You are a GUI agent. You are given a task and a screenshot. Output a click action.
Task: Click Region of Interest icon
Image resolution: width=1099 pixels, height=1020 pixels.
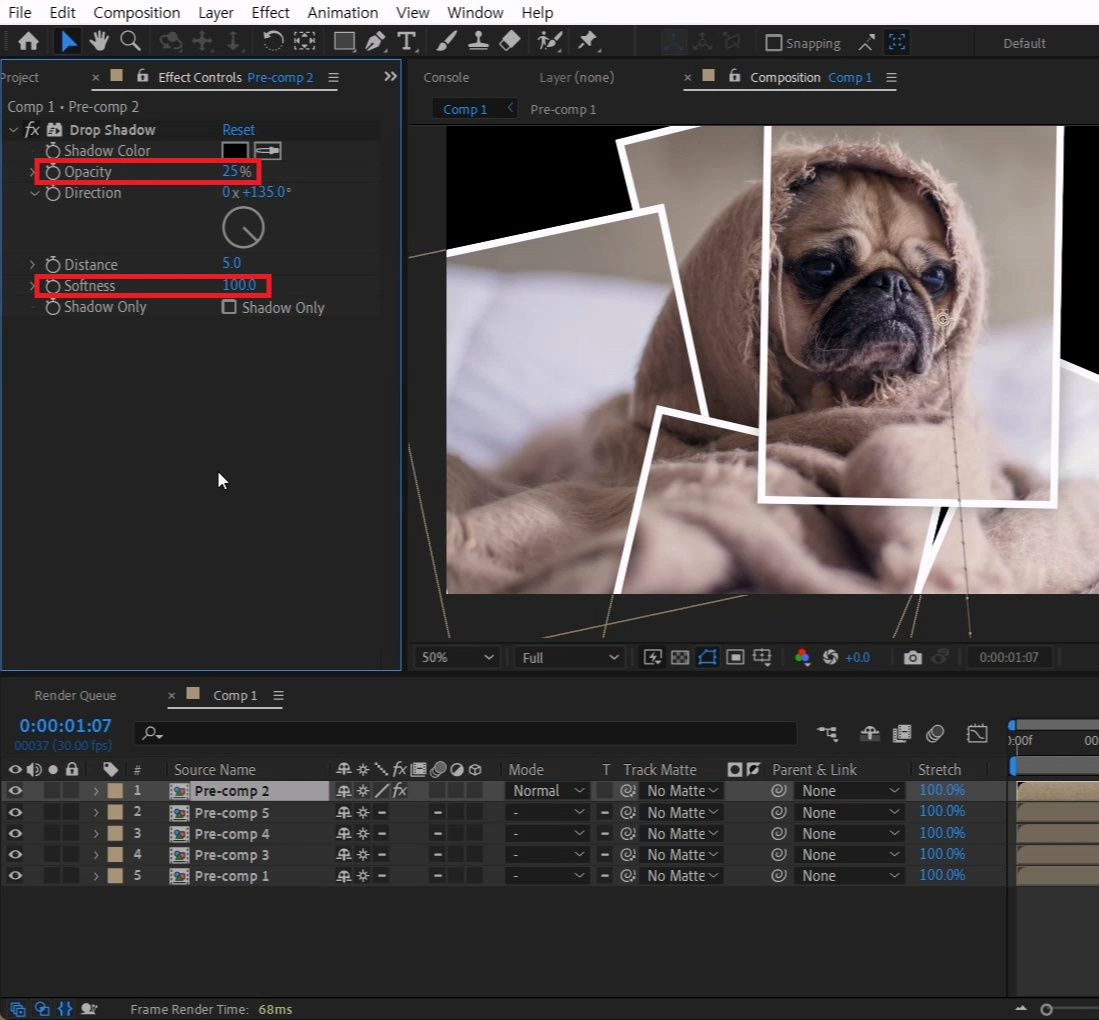[x=735, y=658]
